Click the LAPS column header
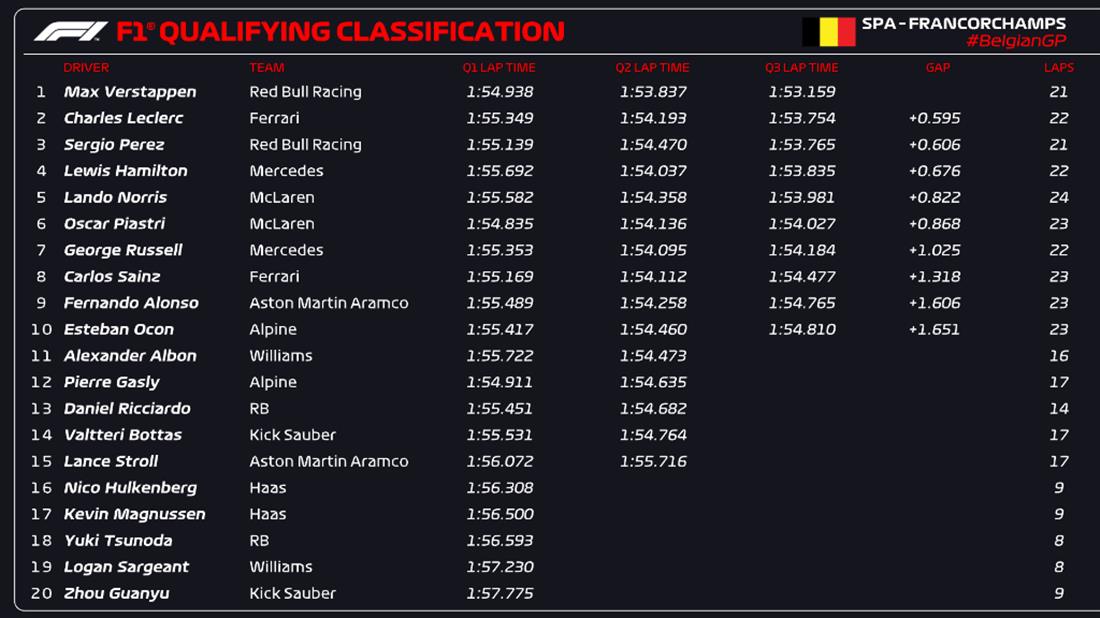The width and height of the screenshot is (1100, 618). (1059, 68)
